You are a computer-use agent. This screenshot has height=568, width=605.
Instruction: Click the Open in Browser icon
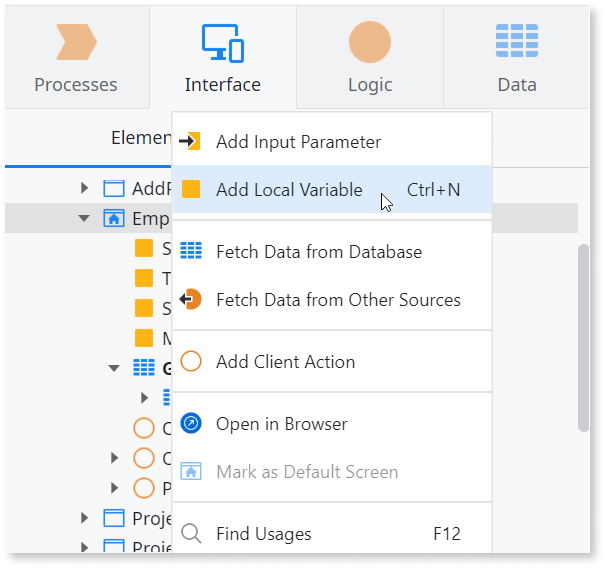click(x=191, y=424)
